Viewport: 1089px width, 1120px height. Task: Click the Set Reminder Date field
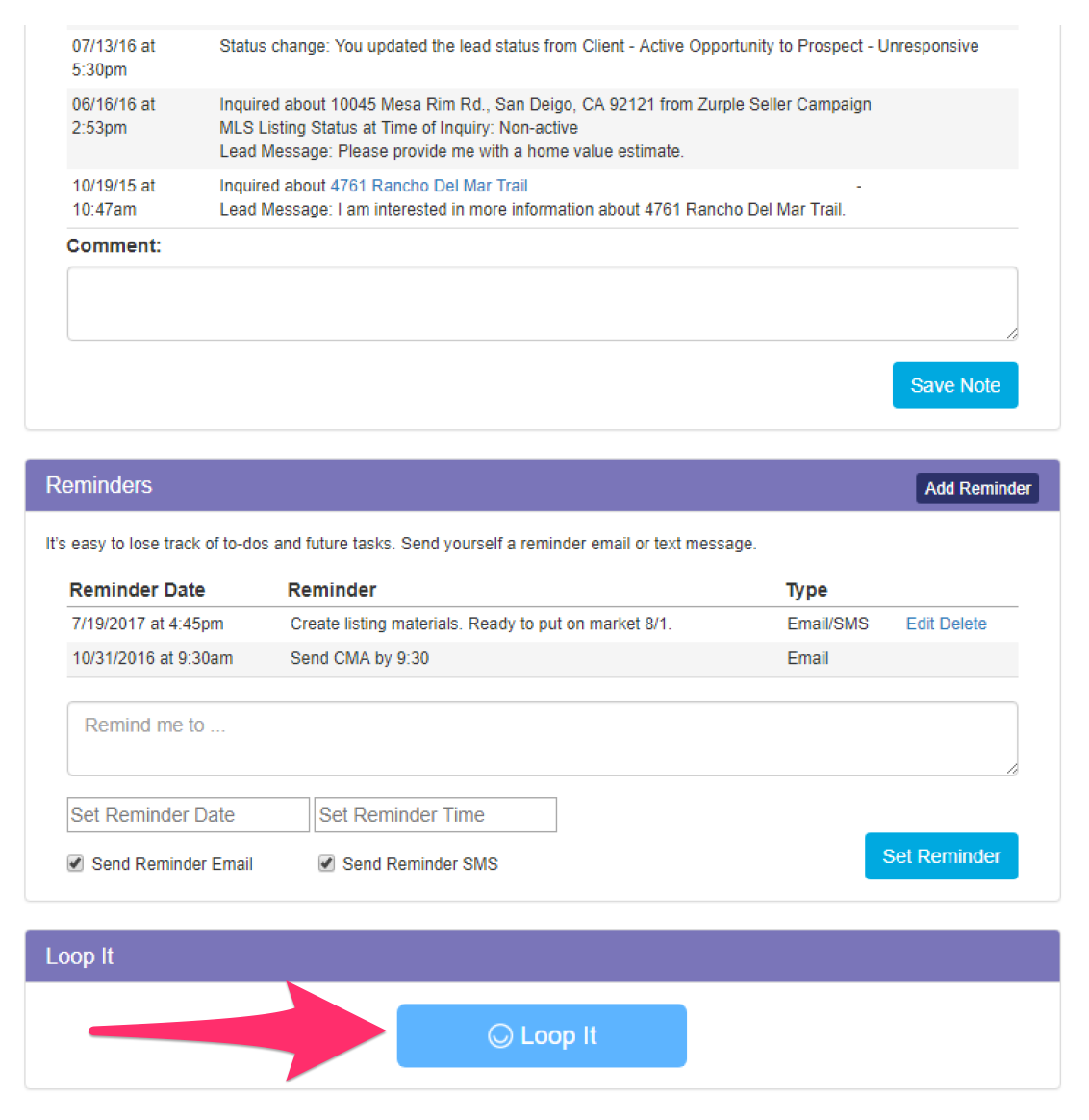coord(188,814)
